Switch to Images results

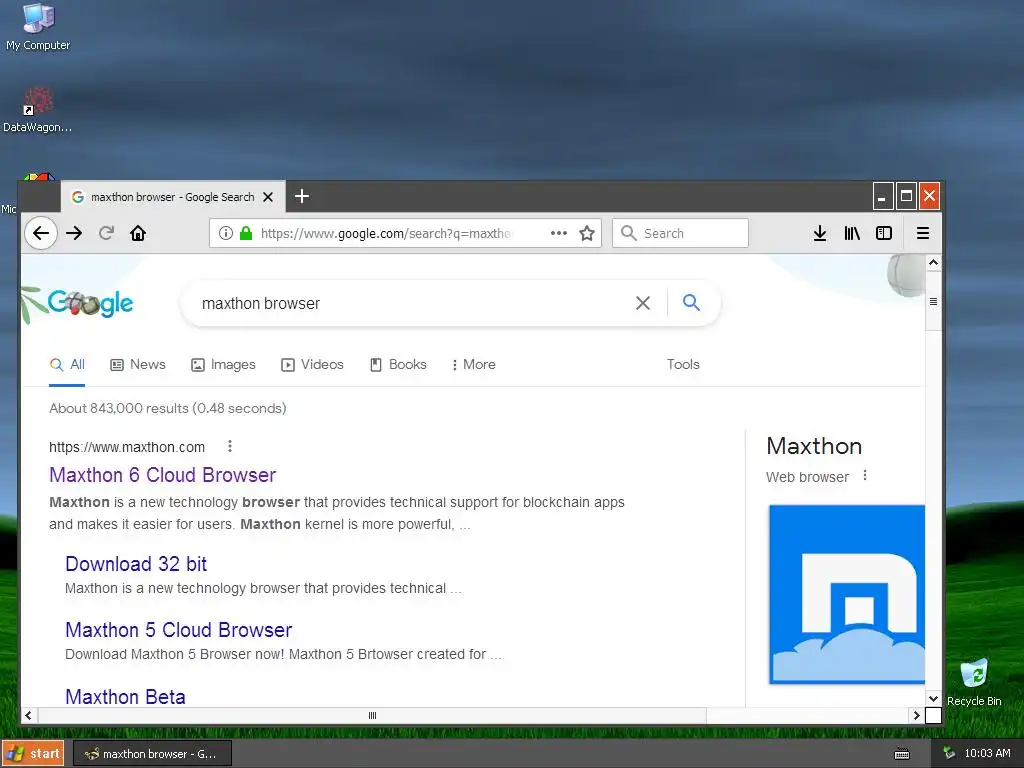[x=223, y=364]
